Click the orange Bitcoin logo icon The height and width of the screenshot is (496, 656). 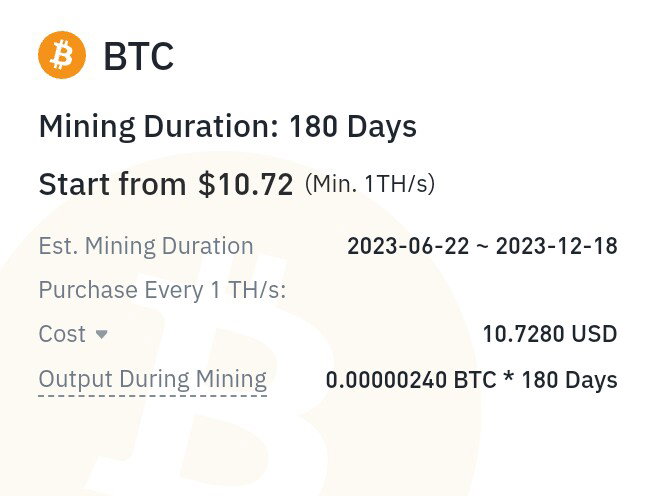pyautogui.click(x=62, y=55)
